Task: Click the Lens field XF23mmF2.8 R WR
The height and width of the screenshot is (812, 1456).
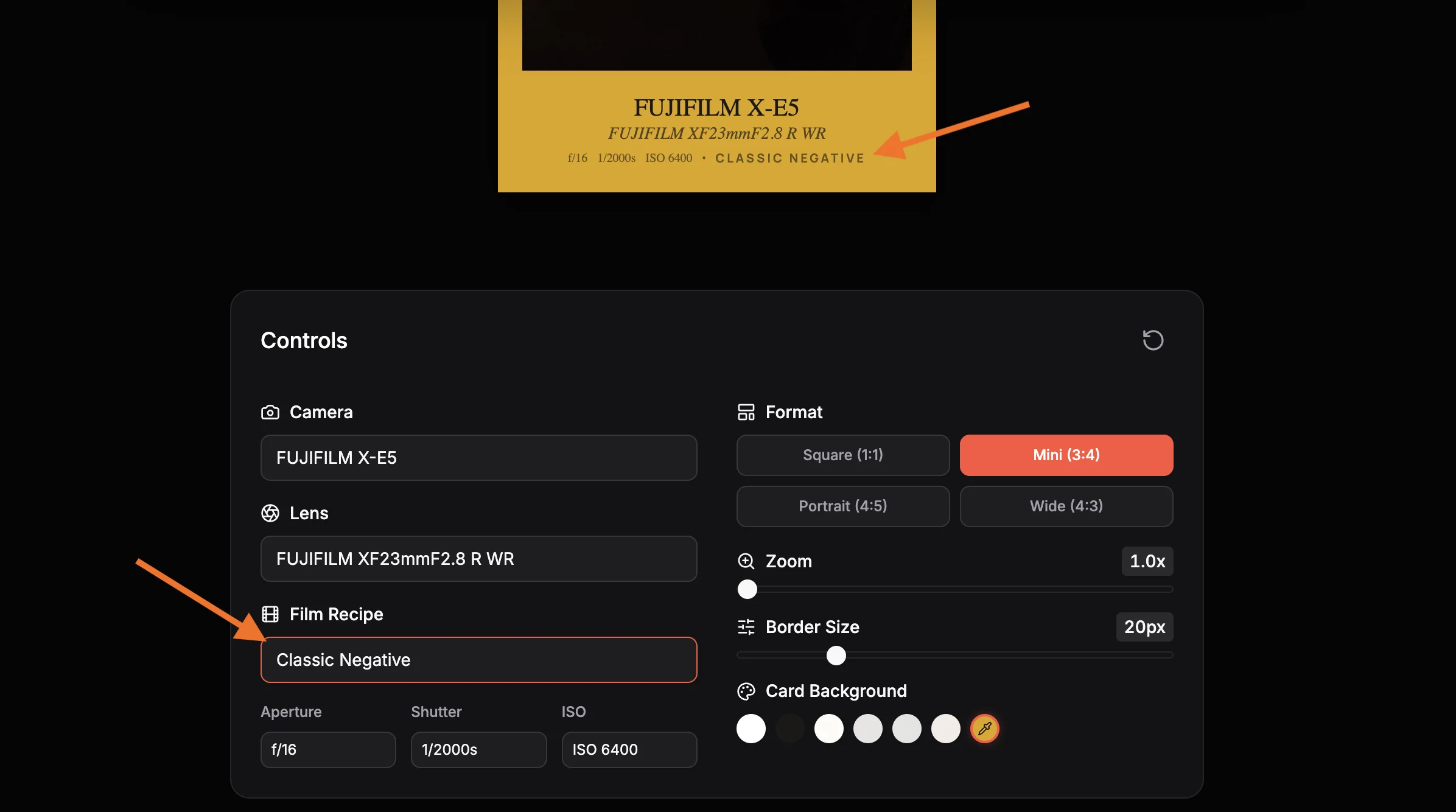Action: 479,559
